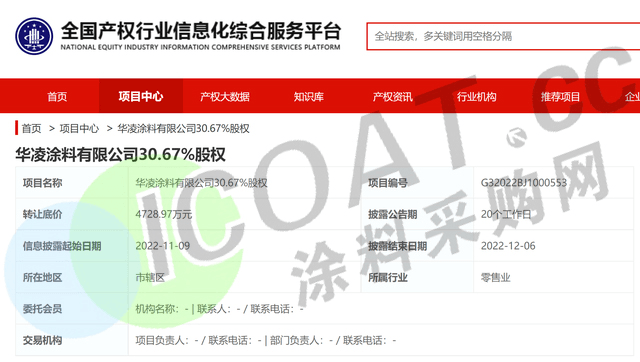Image resolution: width=640 pixels, height=362 pixels.
Task: Click the platform round emblem logo
Action: pyautogui.click(x=34, y=36)
